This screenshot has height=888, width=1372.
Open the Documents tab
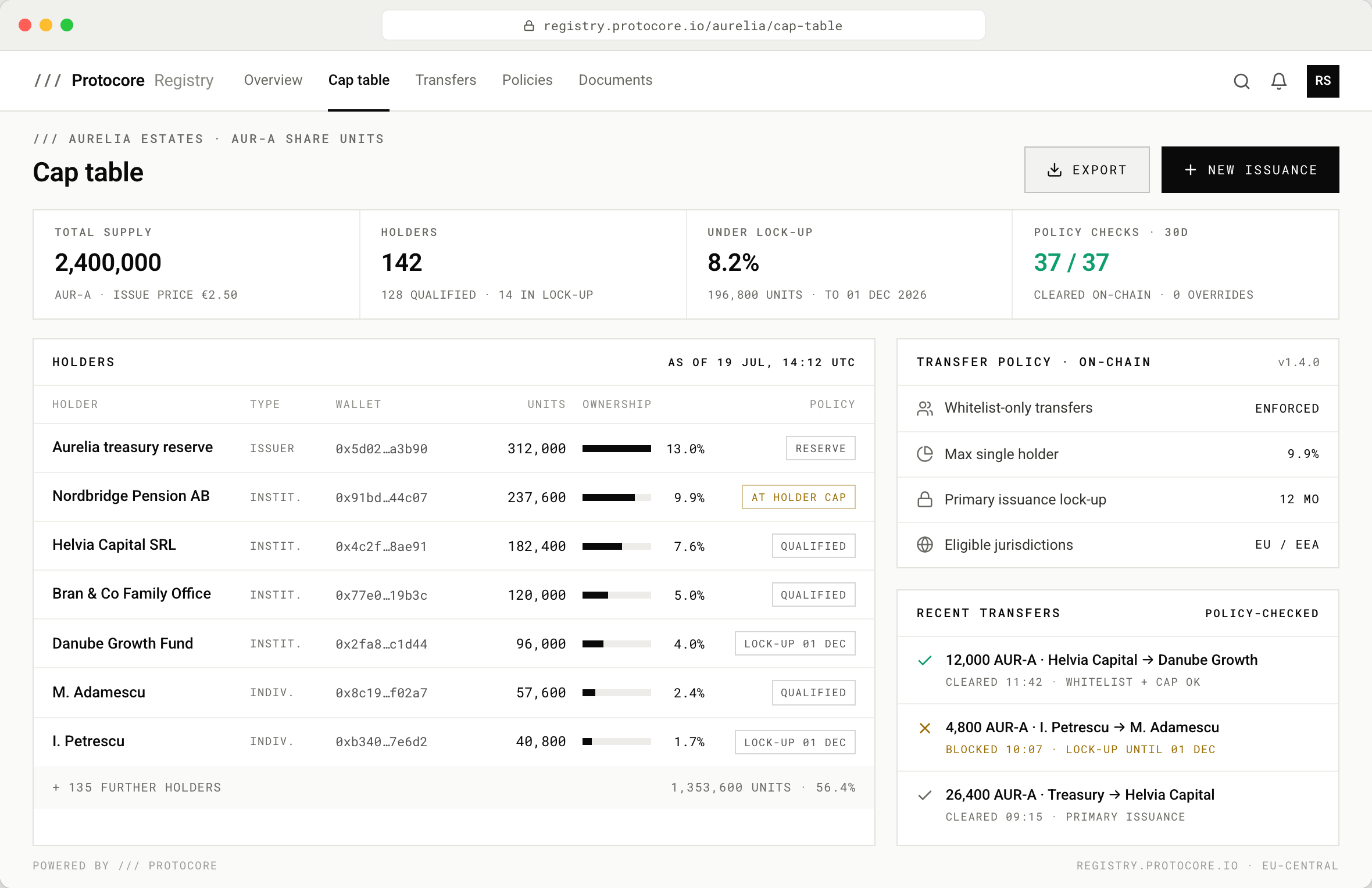pyautogui.click(x=616, y=80)
